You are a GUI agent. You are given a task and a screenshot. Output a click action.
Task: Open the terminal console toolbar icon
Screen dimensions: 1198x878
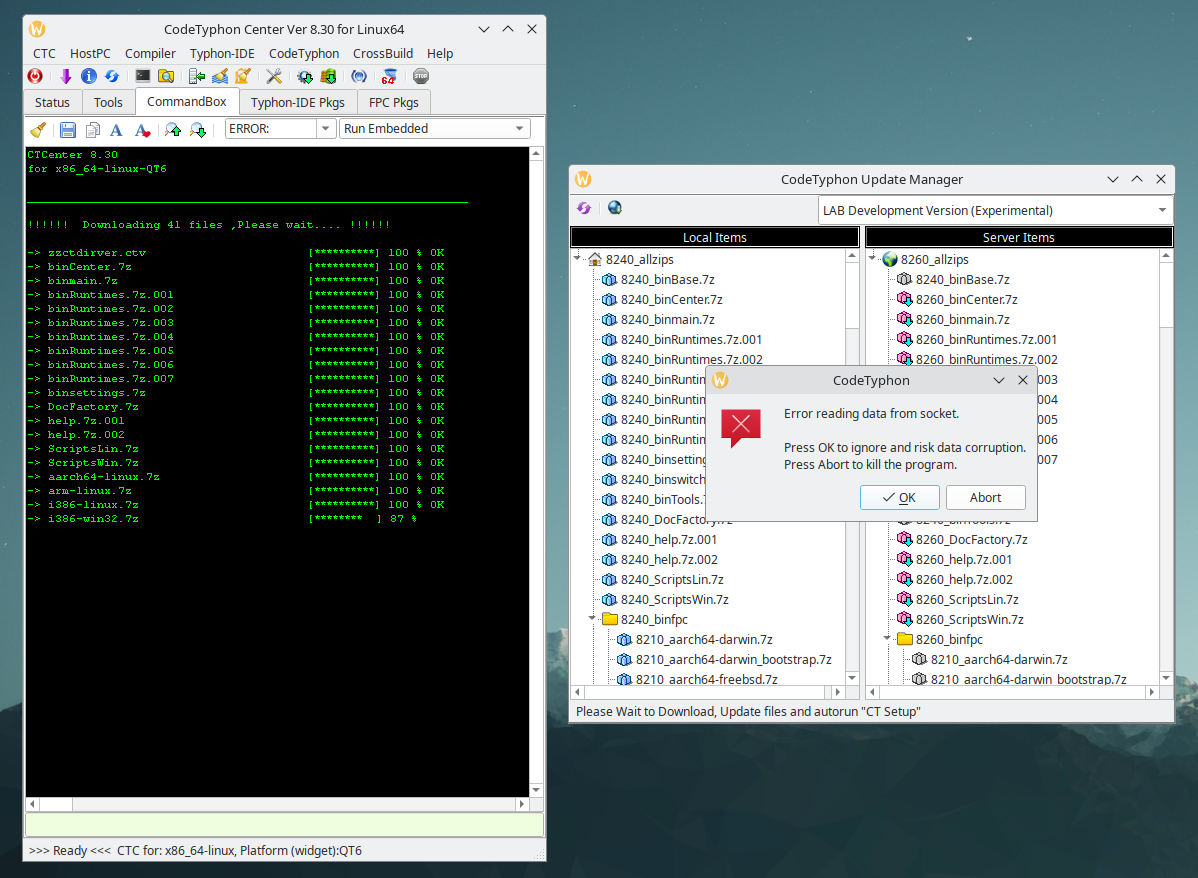point(143,76)
